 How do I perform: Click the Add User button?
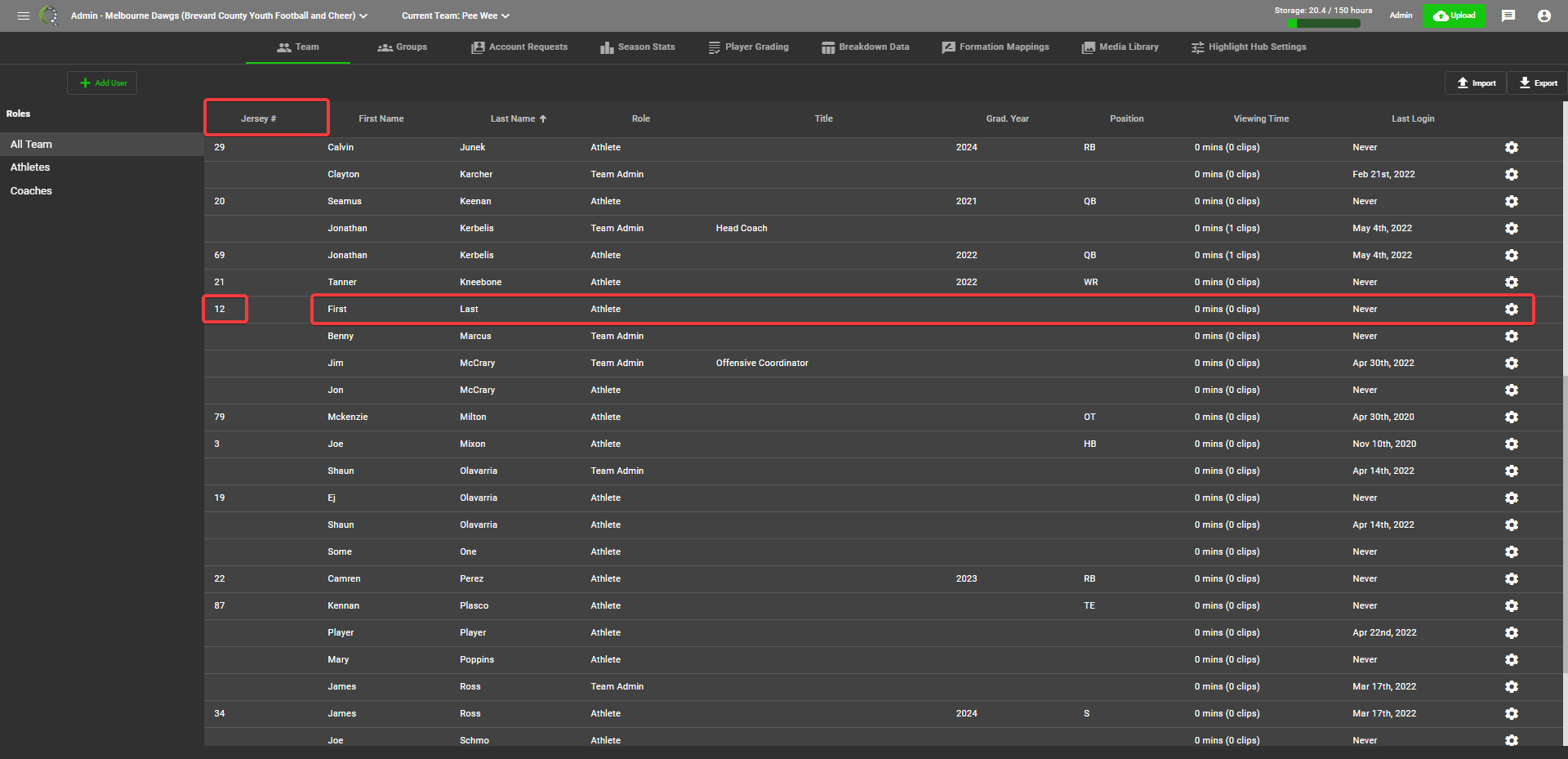click(102, 83)
